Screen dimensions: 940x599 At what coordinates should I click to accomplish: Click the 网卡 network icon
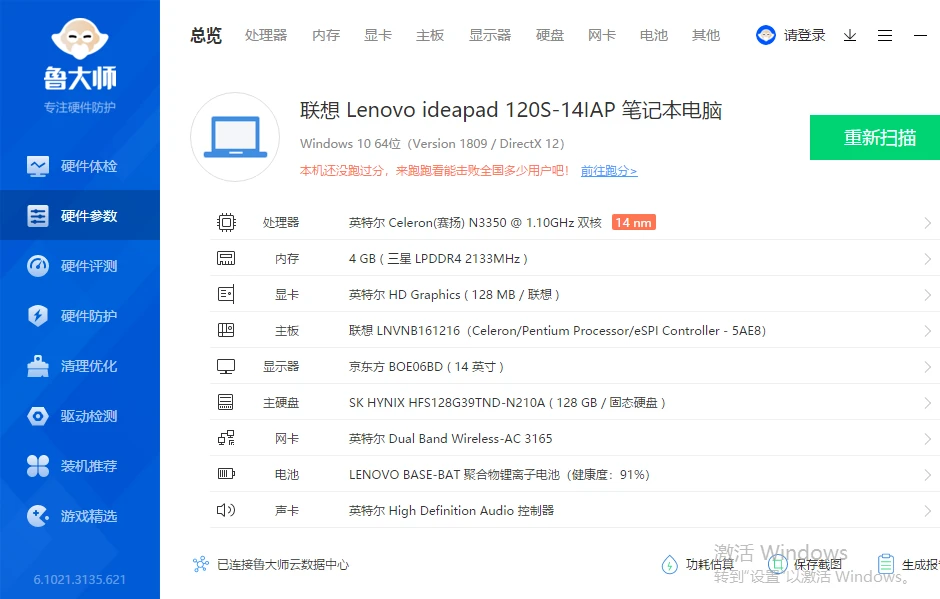(x=226, y=438)
